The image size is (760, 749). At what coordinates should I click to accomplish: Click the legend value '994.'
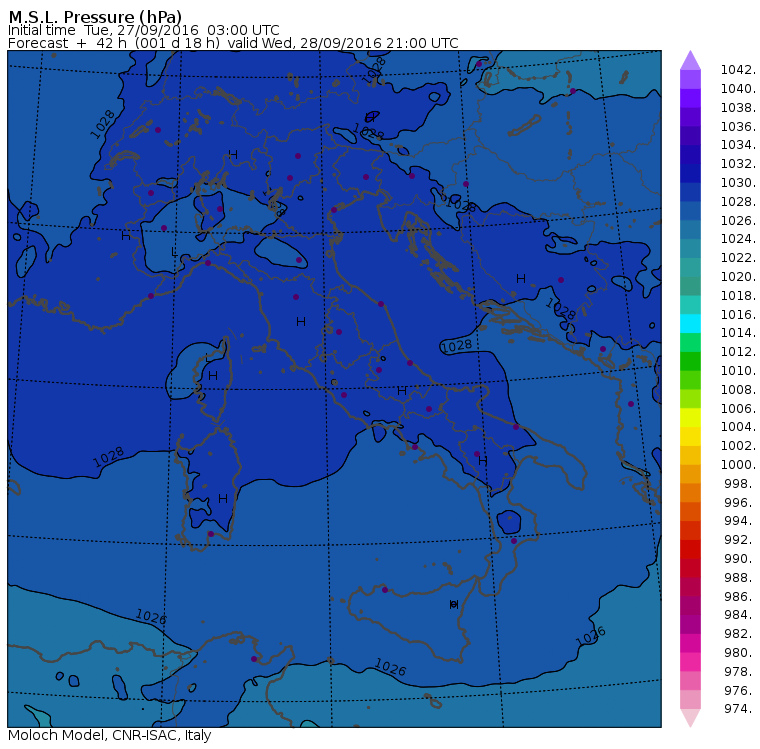point(740,521)
